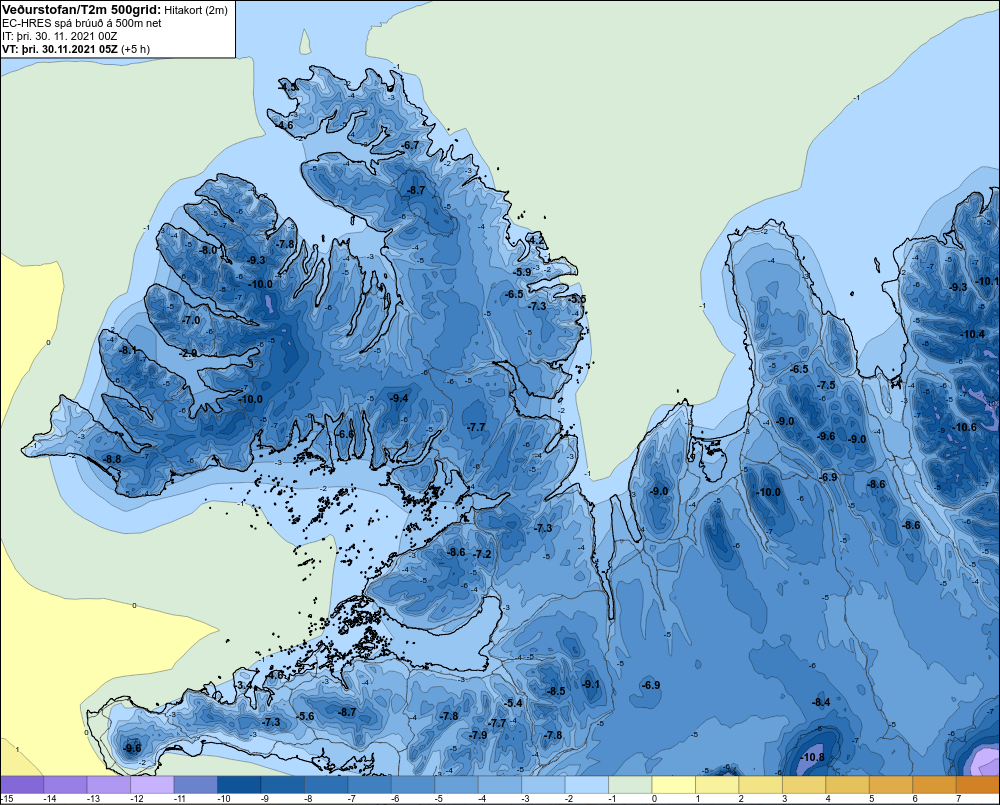Image resolution: width=1000 pixels, height=805 pixels.
Task: Click the legend scale label -15
Action: 8,799
